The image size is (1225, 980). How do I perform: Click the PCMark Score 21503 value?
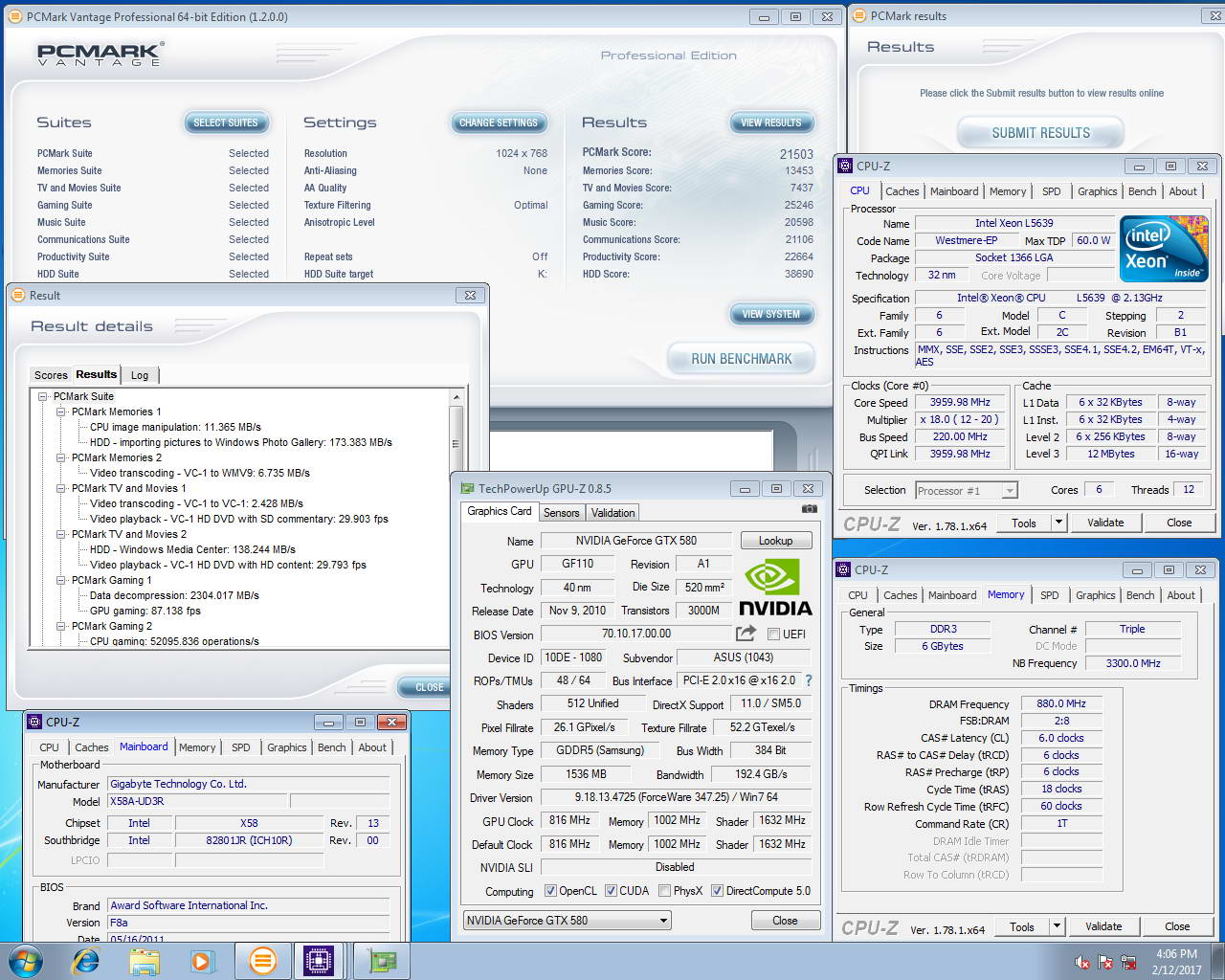(x=796, y=153)
